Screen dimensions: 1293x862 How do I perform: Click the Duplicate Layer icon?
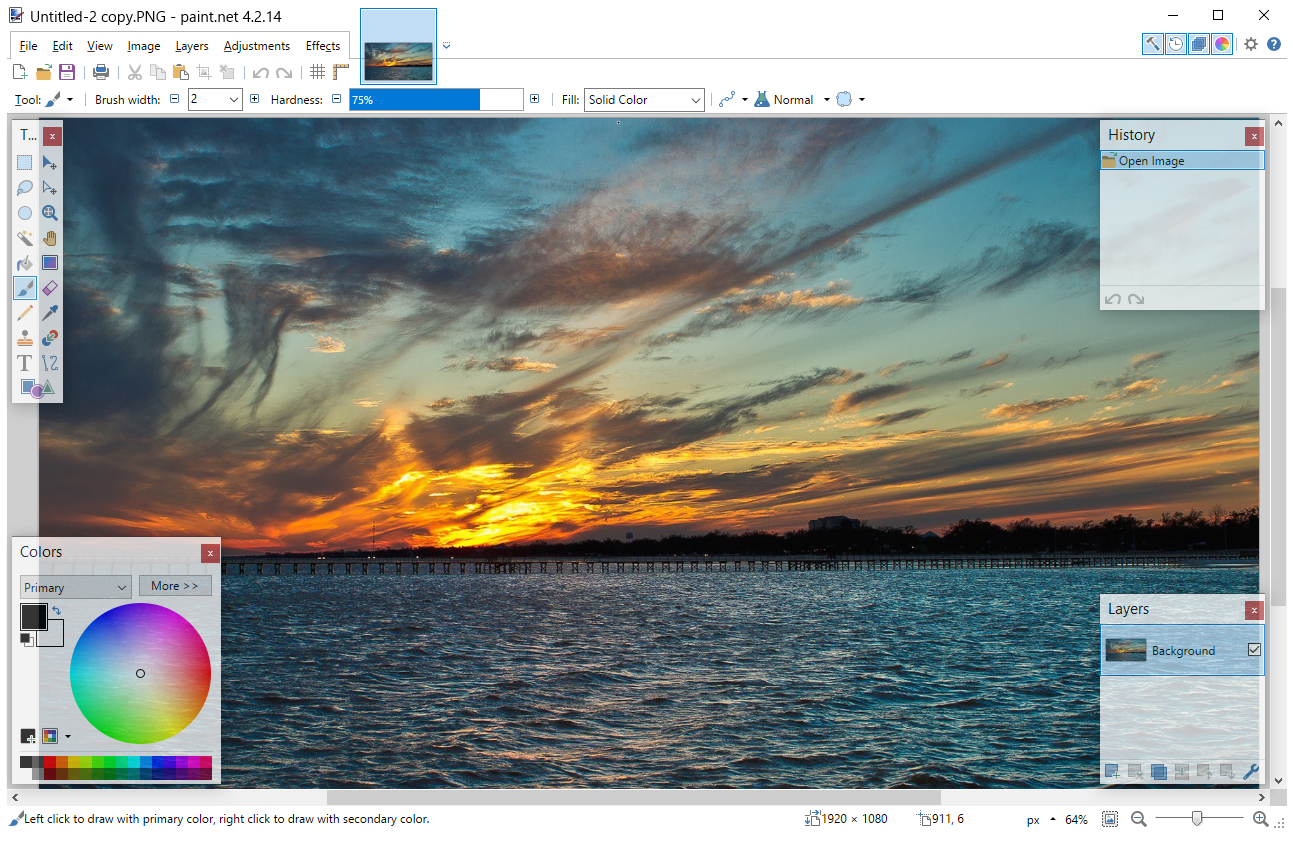tap(1159, 771)
